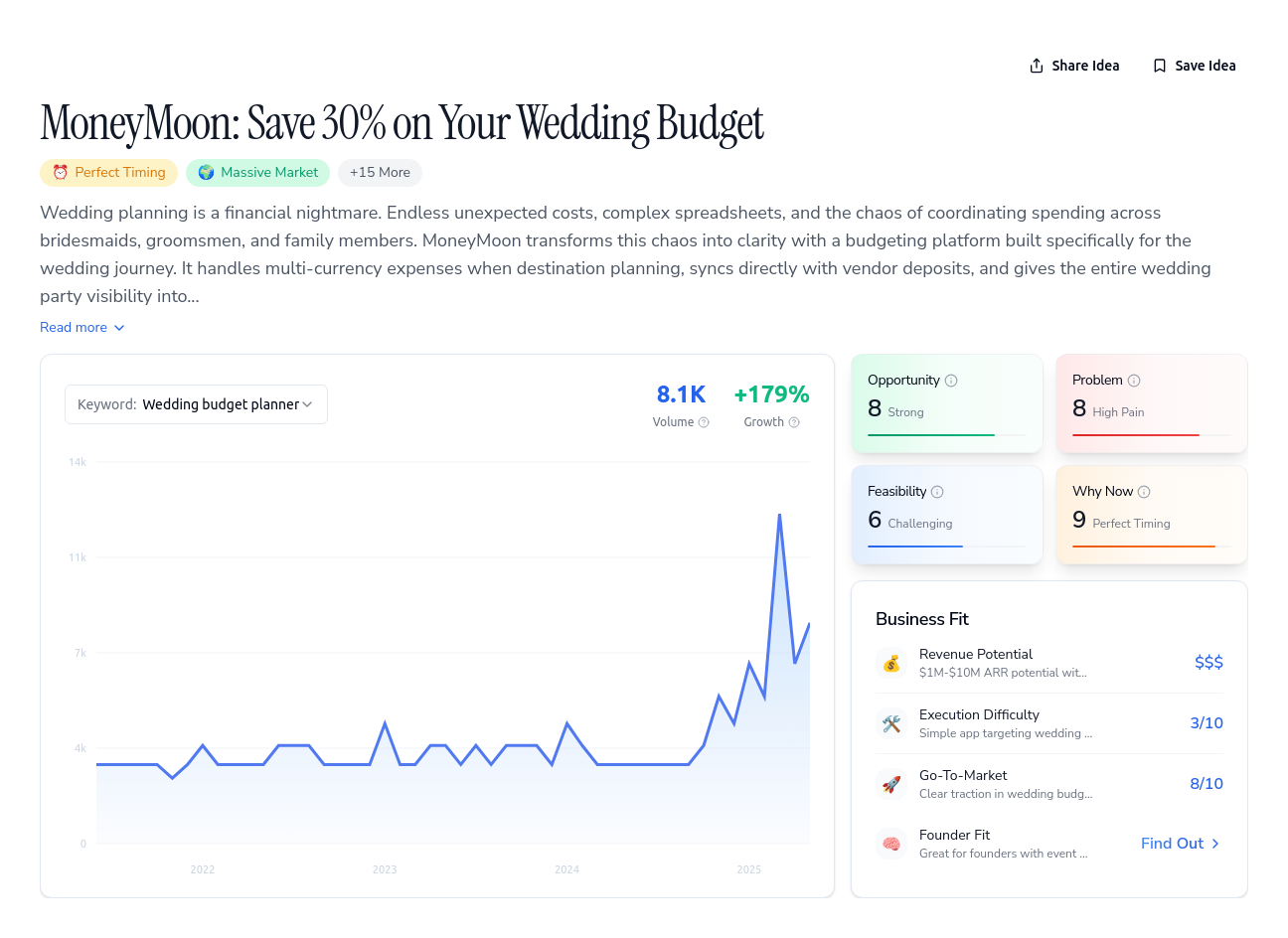Click the globe icon in Massive Market tag
The height and width of the screenshot is (938, 1288).
[x=206, y=173]
